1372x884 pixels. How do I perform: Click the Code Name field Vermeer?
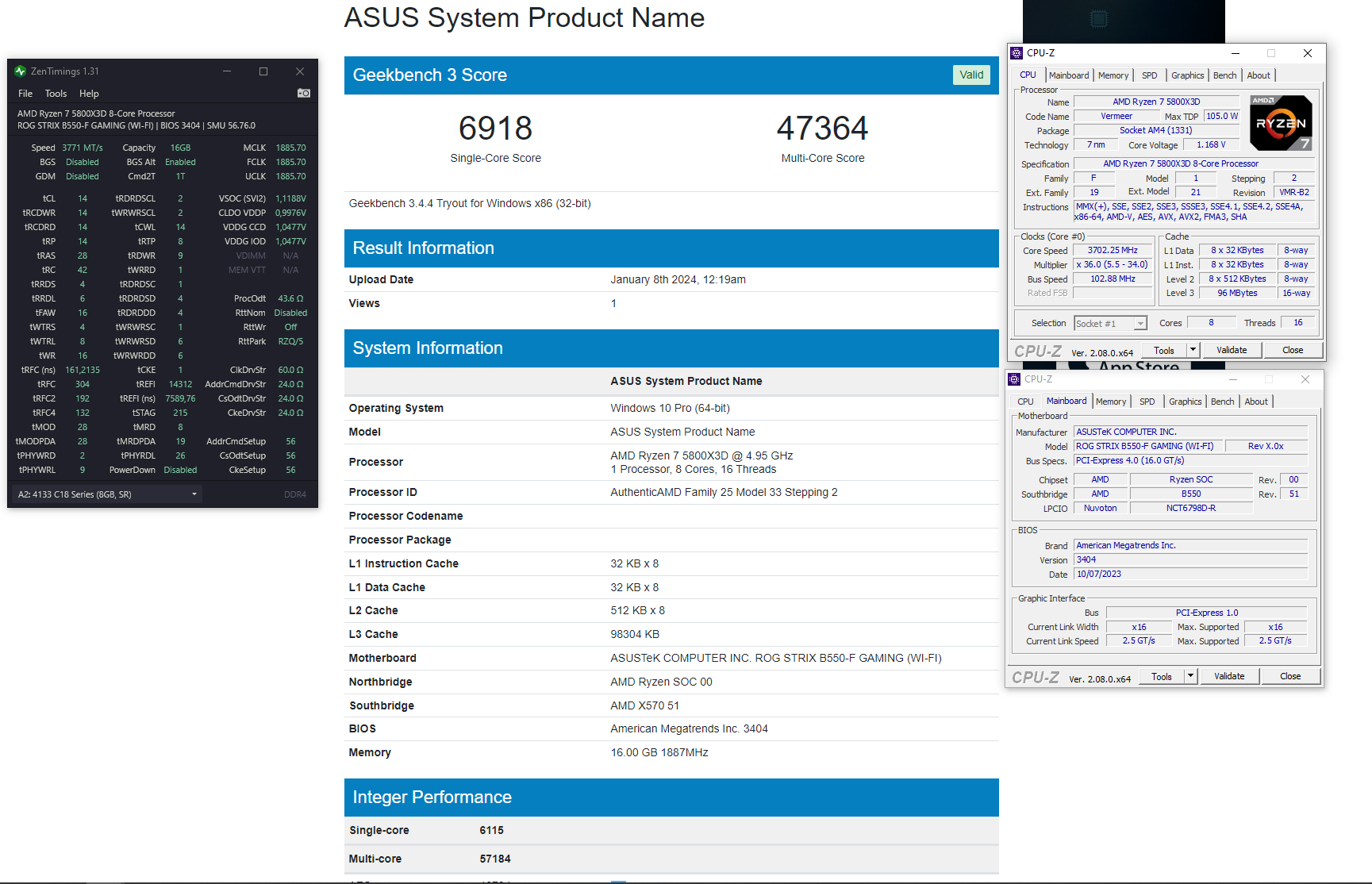point(1116,116)
